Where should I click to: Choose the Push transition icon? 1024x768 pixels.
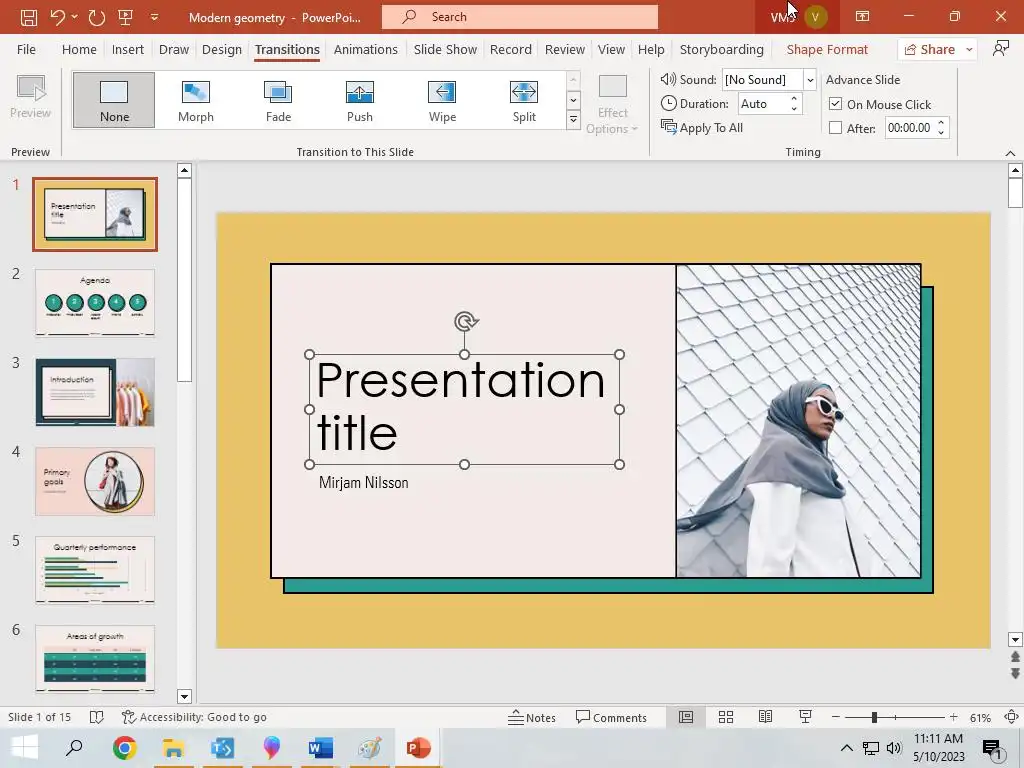pos(360,99)
